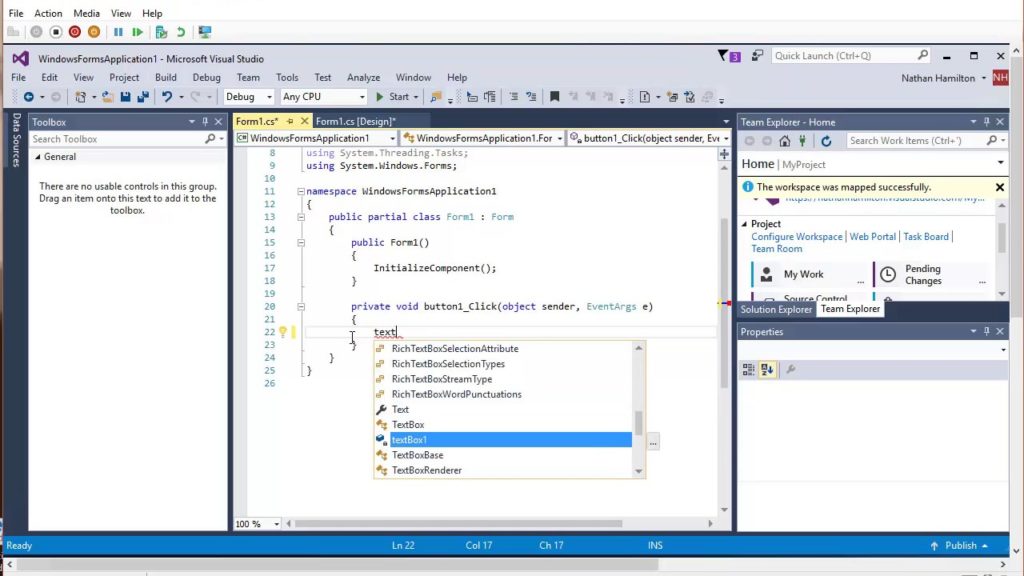Click Navigate Backward arrow in Visual Studio toolbar
The width and height of the screenshot is (1024, 576).
(28, 97)
